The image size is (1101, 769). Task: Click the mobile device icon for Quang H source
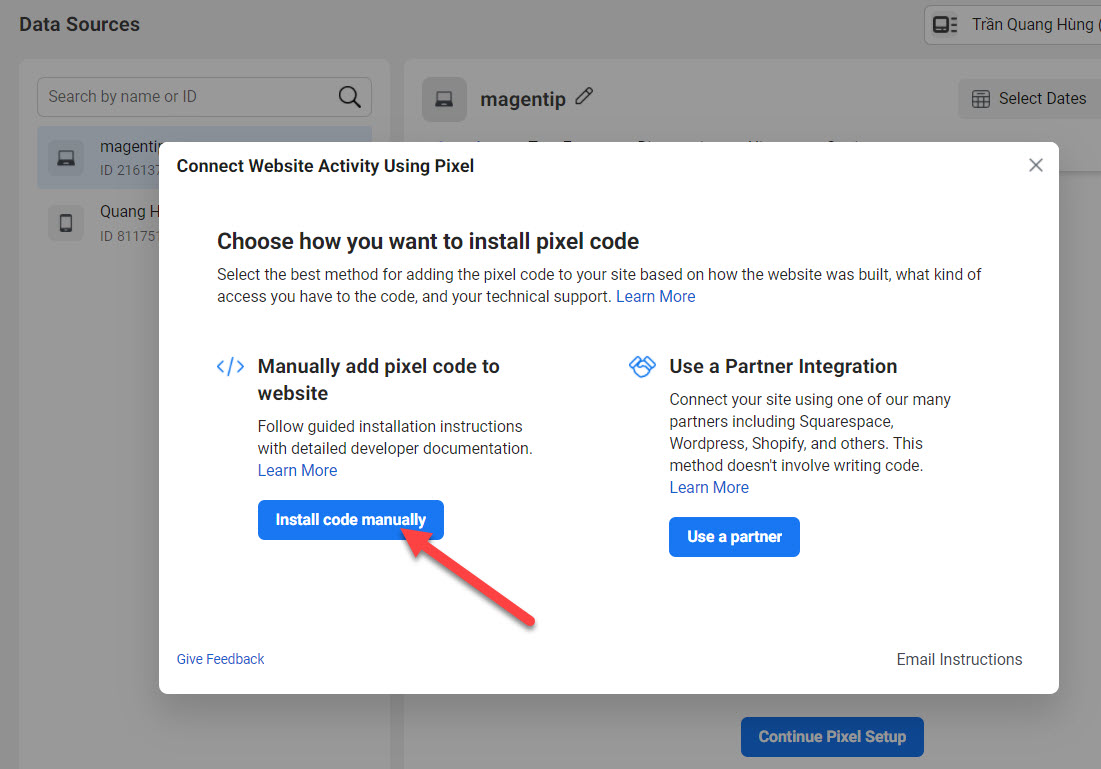click(x=66, y=222)
